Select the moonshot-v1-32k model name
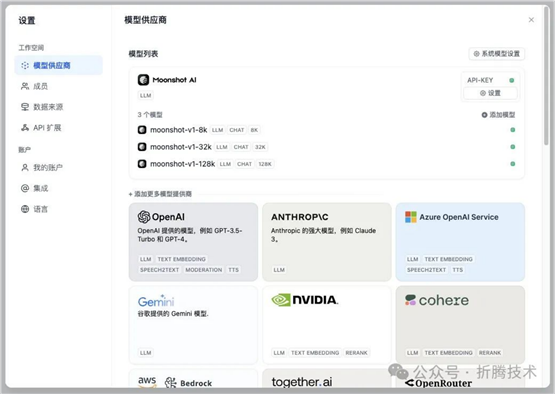Screen dimensions: 555x394 (181, 147)
